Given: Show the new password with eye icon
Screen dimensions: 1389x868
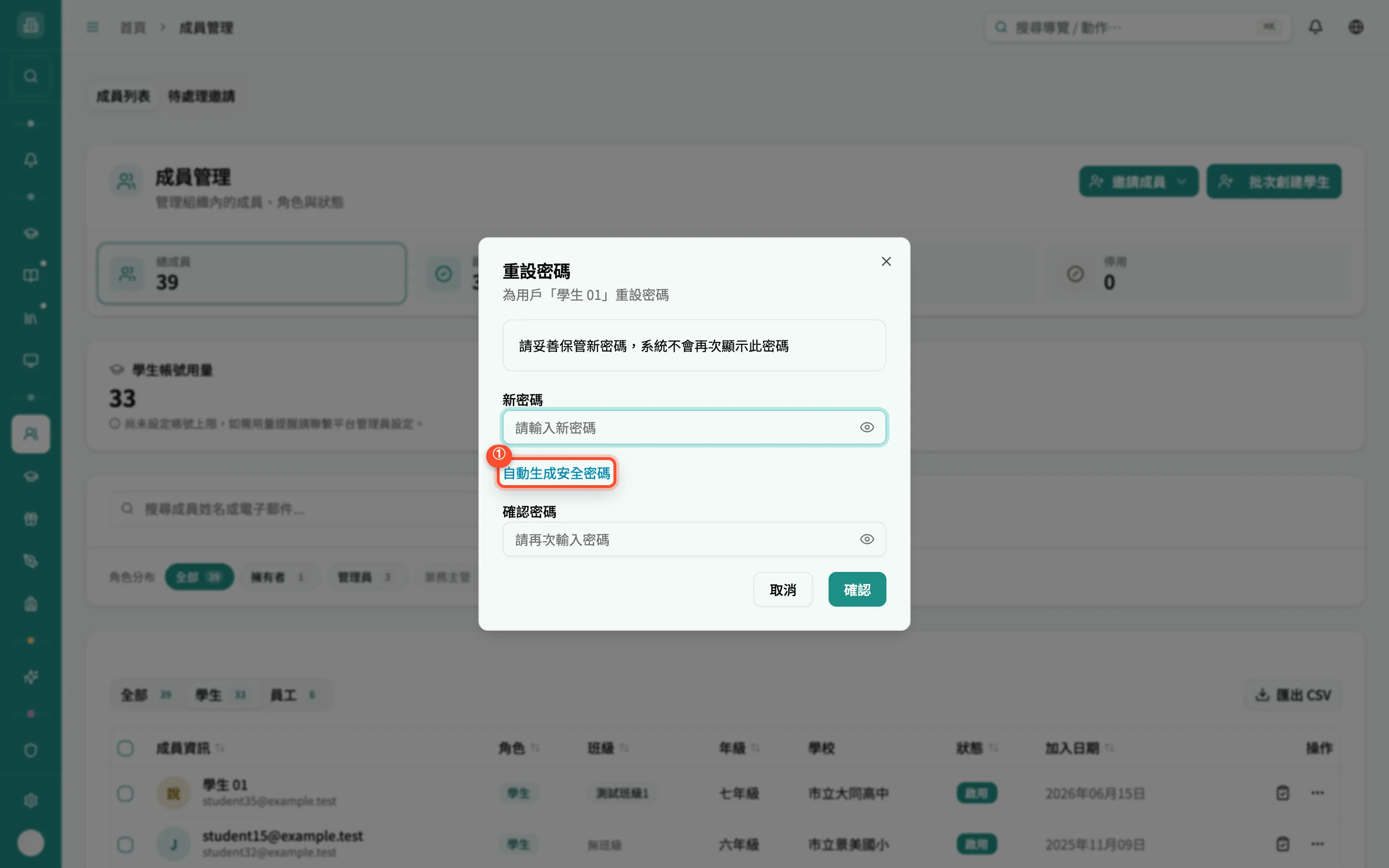Looking at the screenshot, I should click(867, 427).
